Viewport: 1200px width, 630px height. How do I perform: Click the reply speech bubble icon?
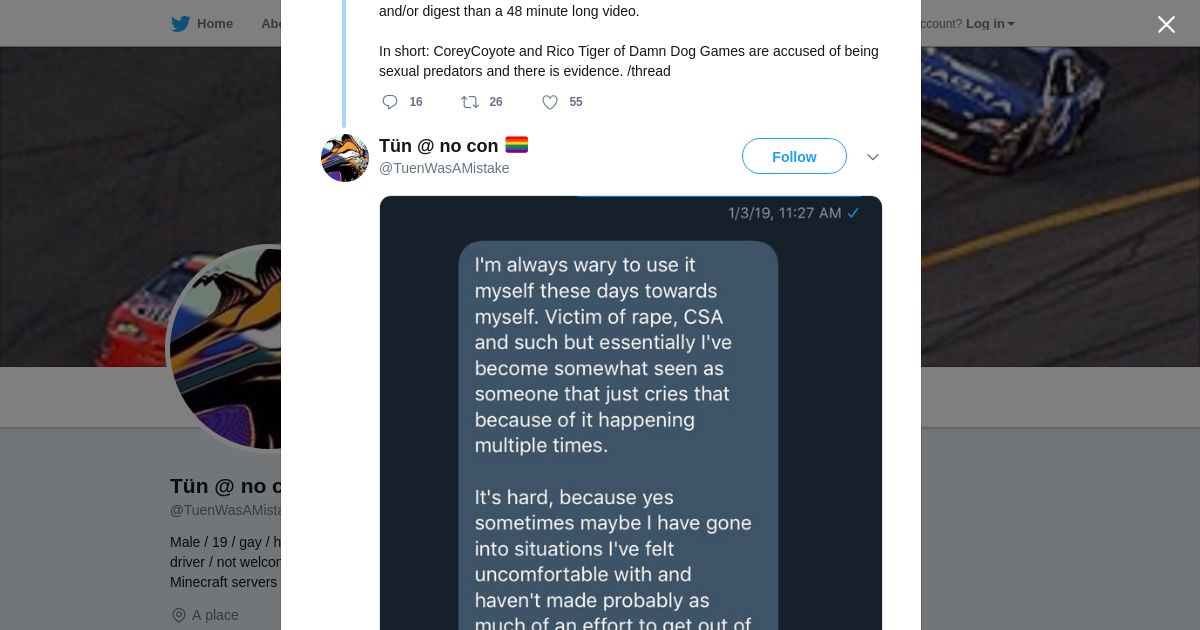[x=390, y=102]
